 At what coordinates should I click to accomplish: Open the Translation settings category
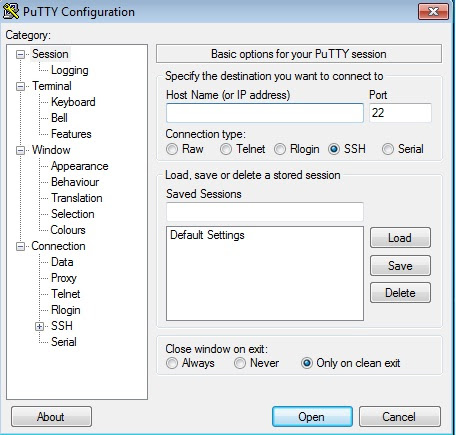coord(77,198)
